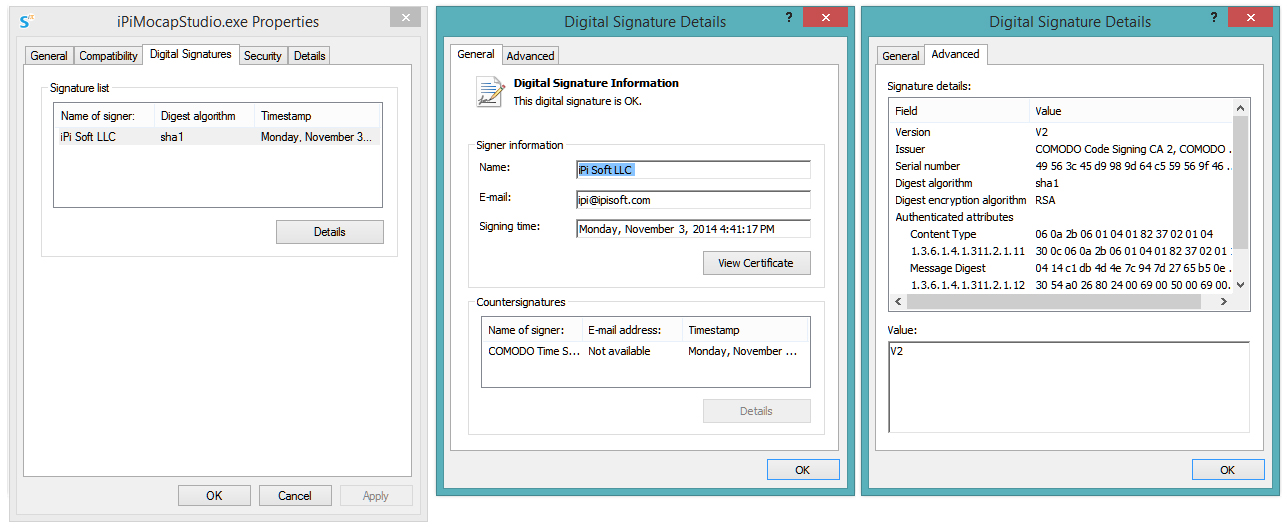Select the 1.3.6.1.4.1.311.2.1.12 row
Image resolution: width=1287 pixels, height=532 pixels.
(1061, 285)
